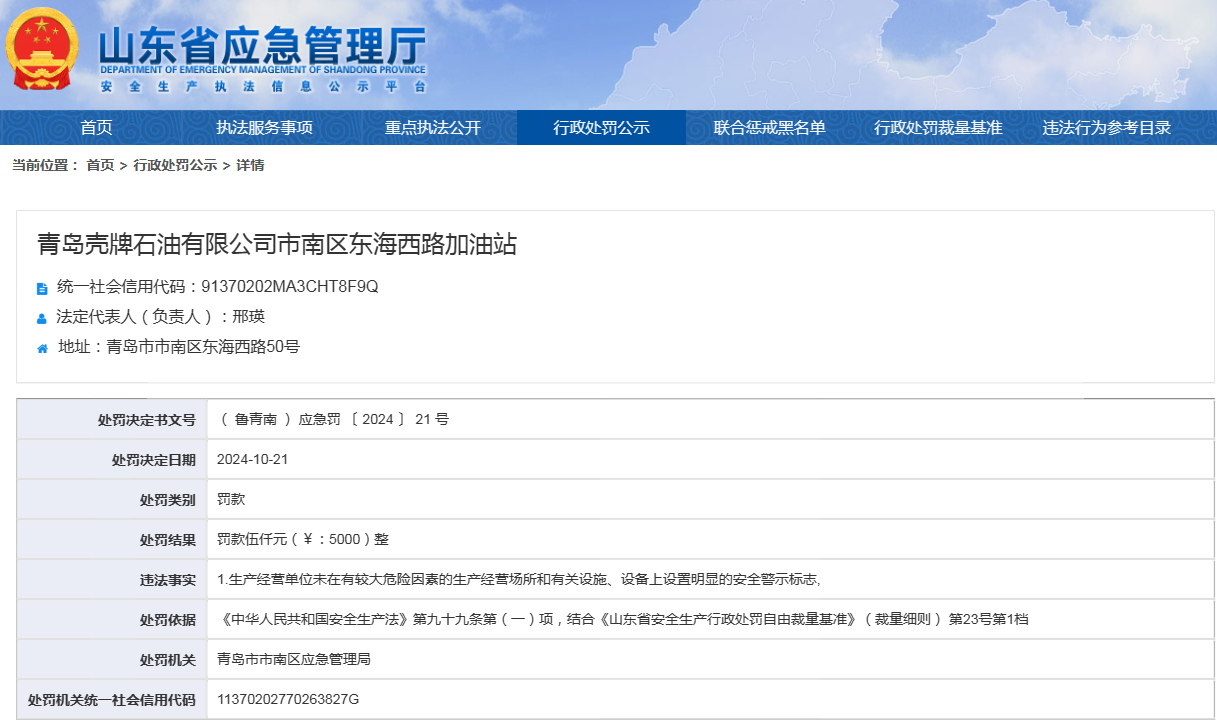Go to 行政处罚公示 in breadcrumb
Screen dimensions: 1217x726
pyautogui.click(x=175, y=165)
